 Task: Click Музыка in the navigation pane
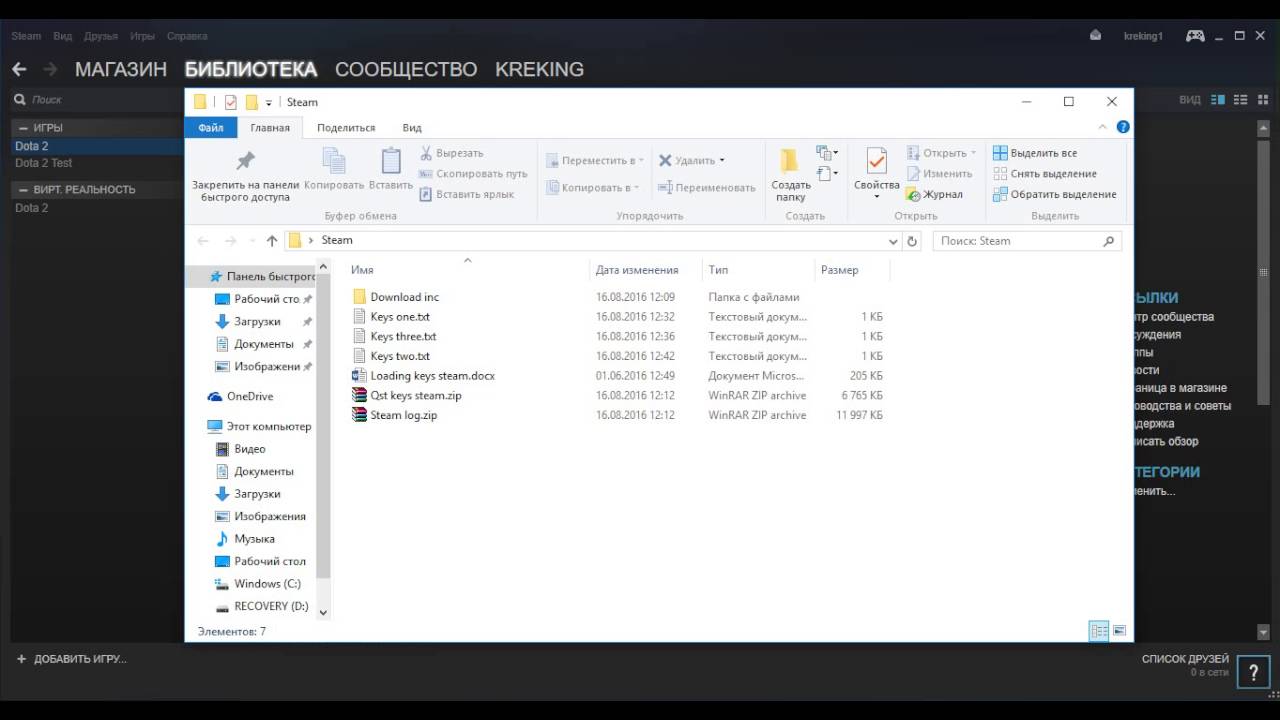[x=246, y=539]
